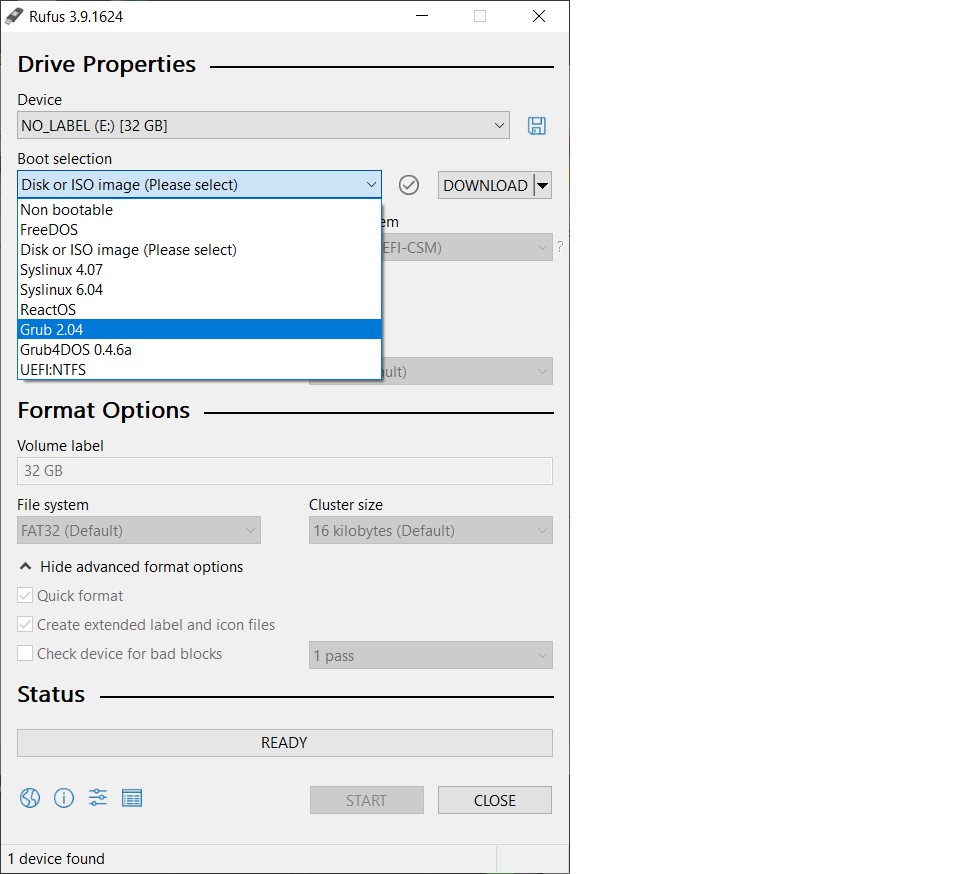The height and width of the screenshot is (874, 960).
Task: Toggle Create extended label and icon files
Action: 25,624
